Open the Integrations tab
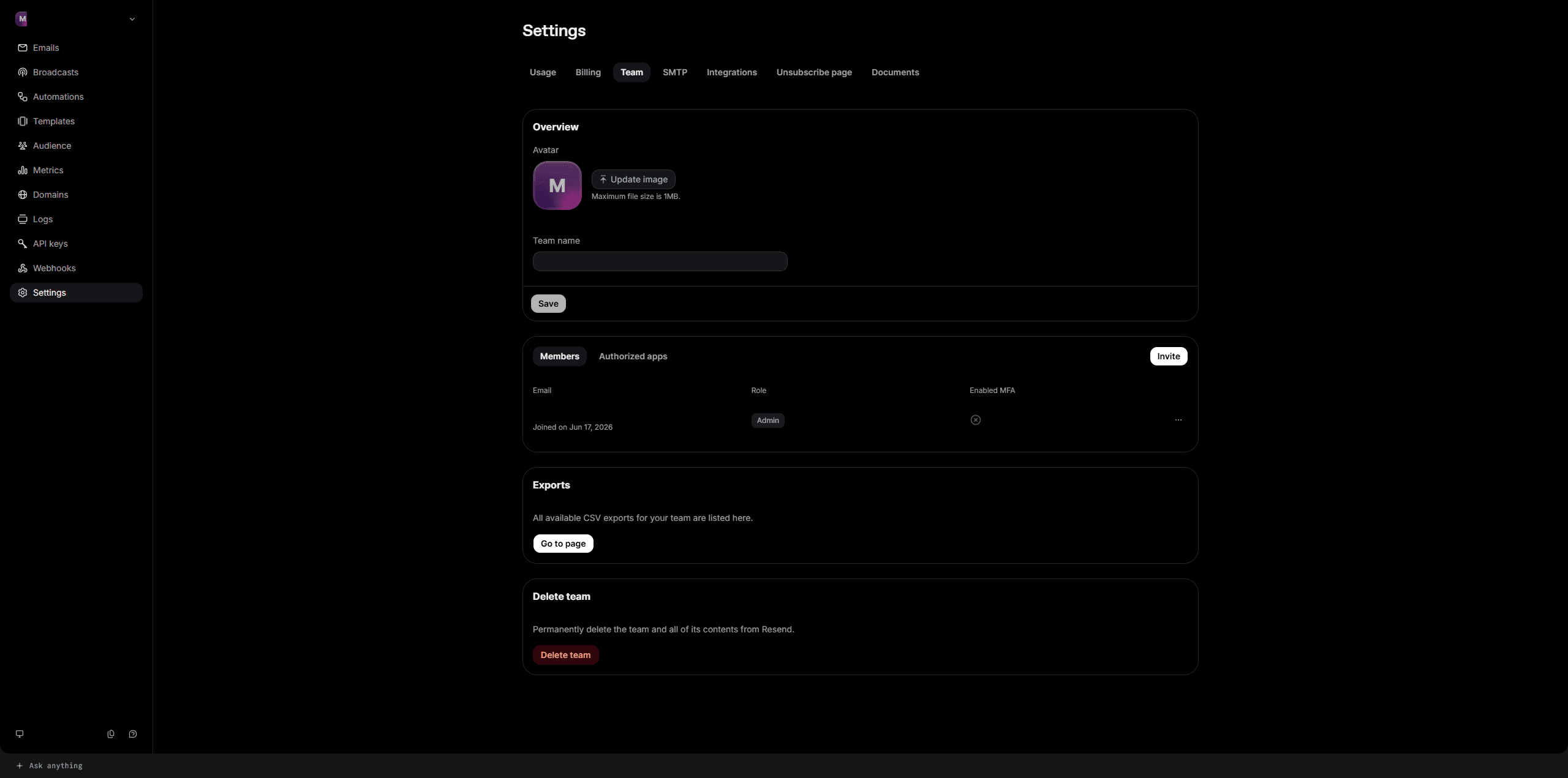 (x=732, y=72)
